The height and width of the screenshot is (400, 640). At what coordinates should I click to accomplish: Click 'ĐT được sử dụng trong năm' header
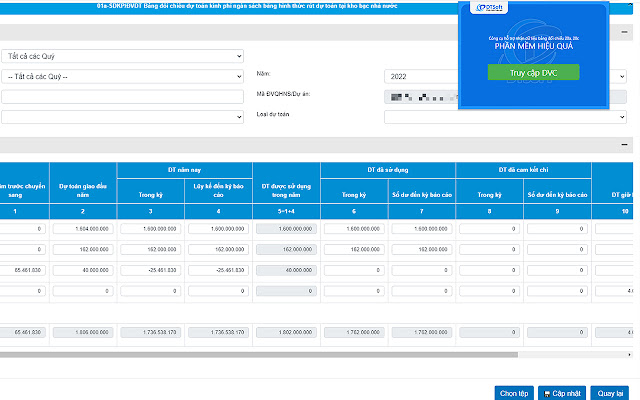[286, 191]
